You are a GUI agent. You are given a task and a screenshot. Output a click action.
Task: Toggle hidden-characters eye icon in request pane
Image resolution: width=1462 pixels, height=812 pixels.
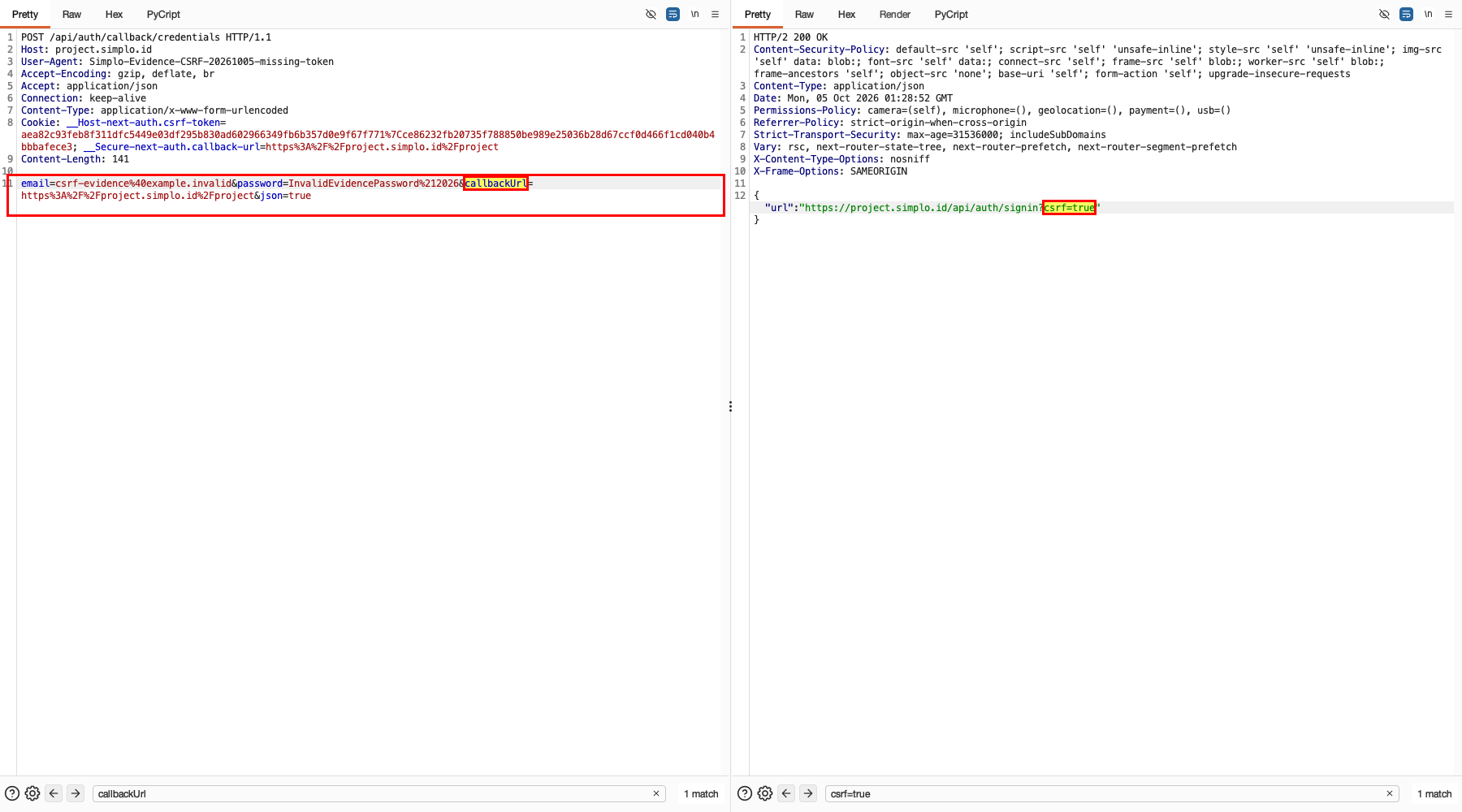(x=651, y=14)
